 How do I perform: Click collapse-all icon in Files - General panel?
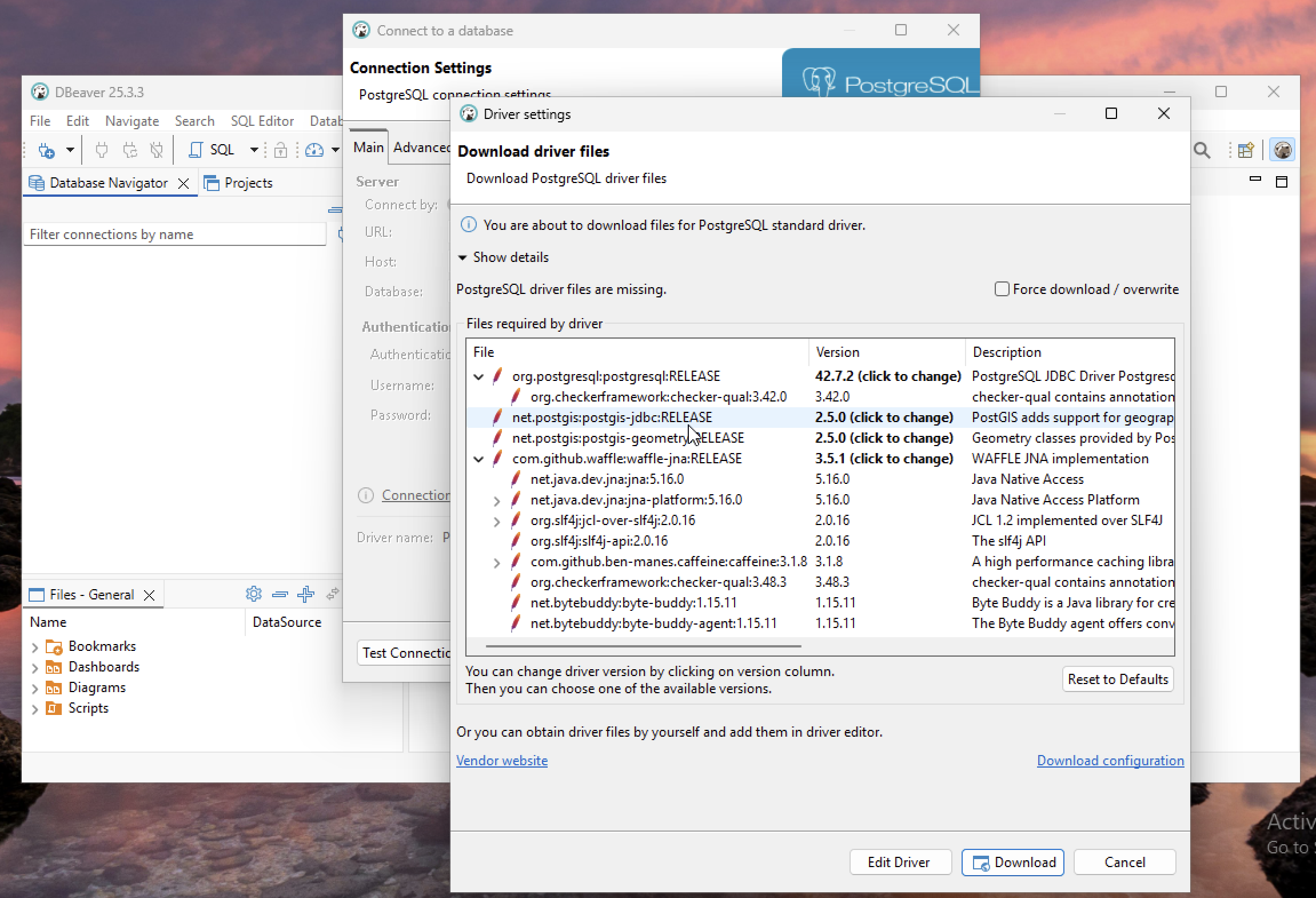coord(280,594)
